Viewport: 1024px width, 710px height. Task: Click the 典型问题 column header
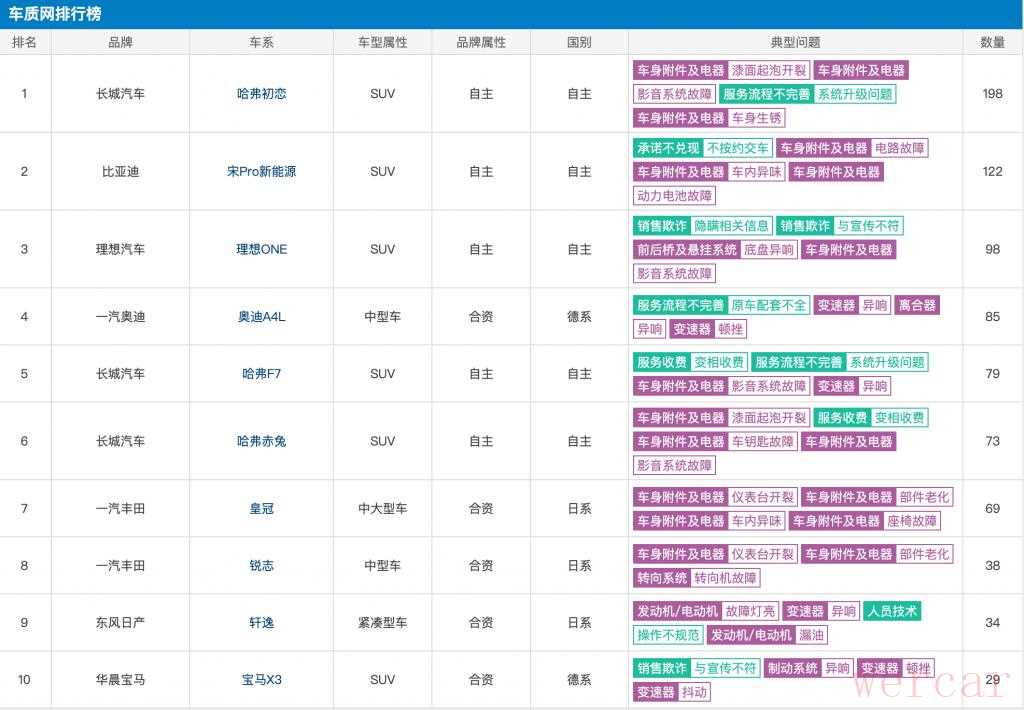pyautogui.click(x=795, y=42)
